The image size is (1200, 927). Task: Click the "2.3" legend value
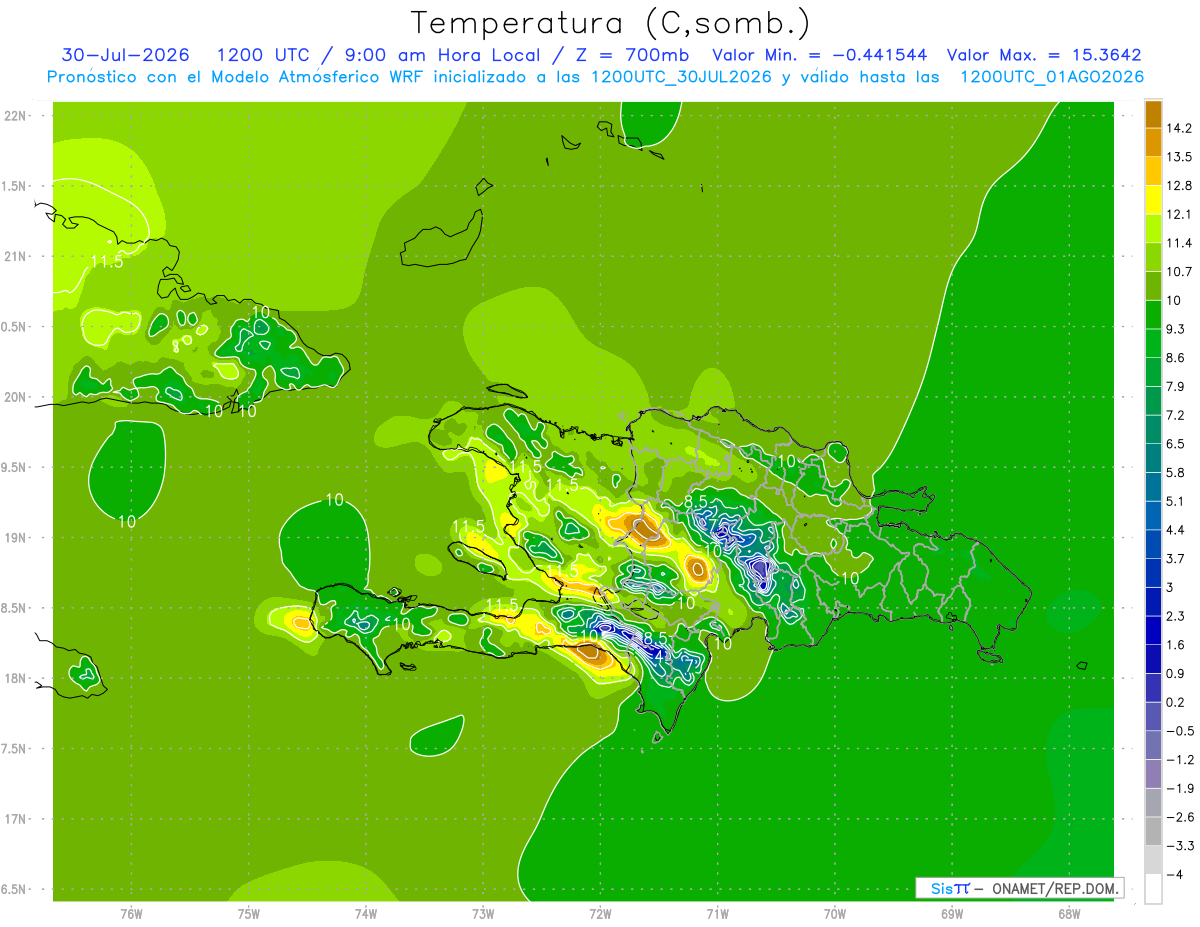pyautogui.click(x=1176, y=616)
